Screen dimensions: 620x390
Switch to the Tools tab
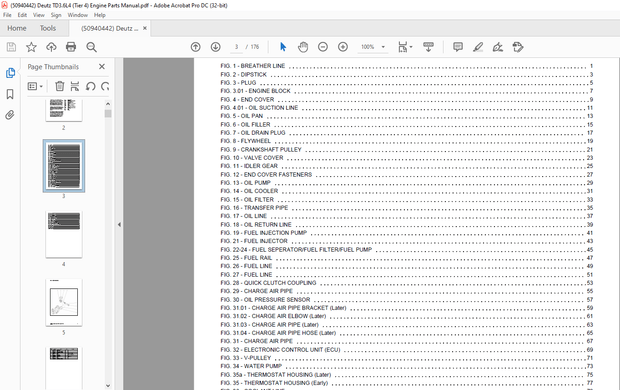pos(48,28)
